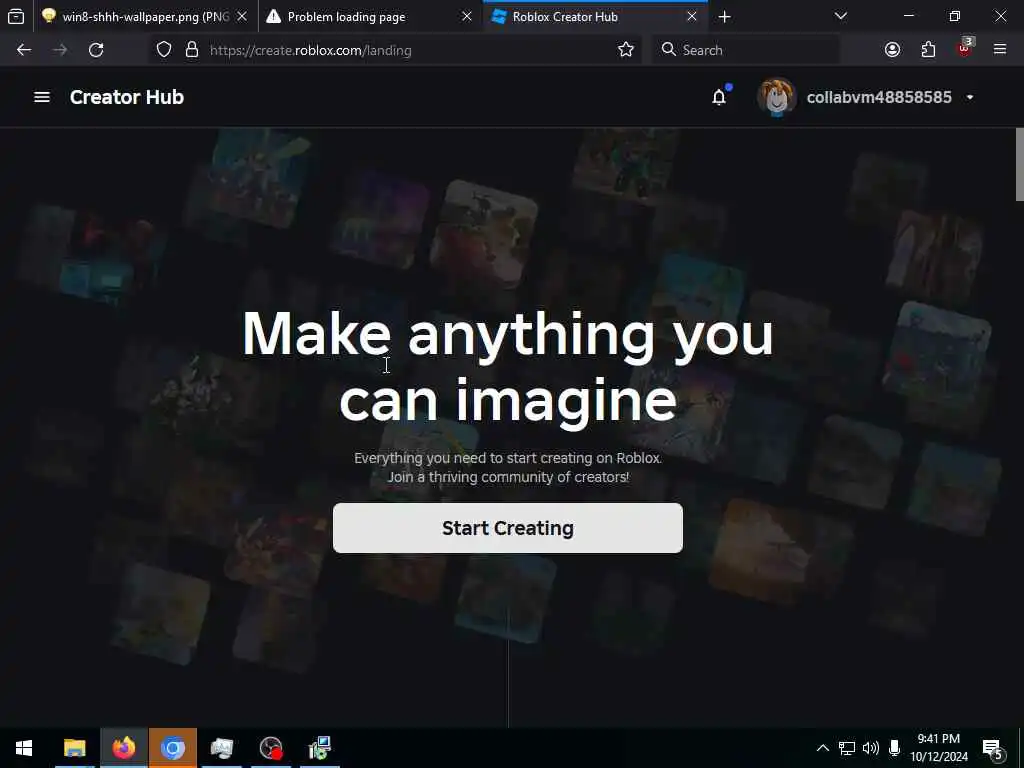1024x768 pixels.
Task: Expand the account dropdown arrow
Action: (970, 97)
